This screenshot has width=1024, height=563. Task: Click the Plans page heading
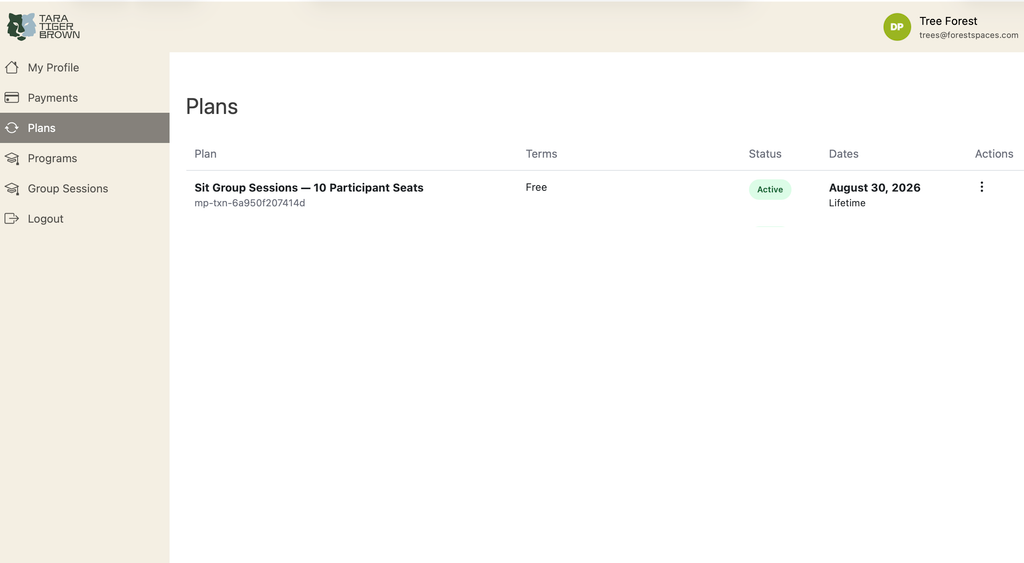pos(212,106)
